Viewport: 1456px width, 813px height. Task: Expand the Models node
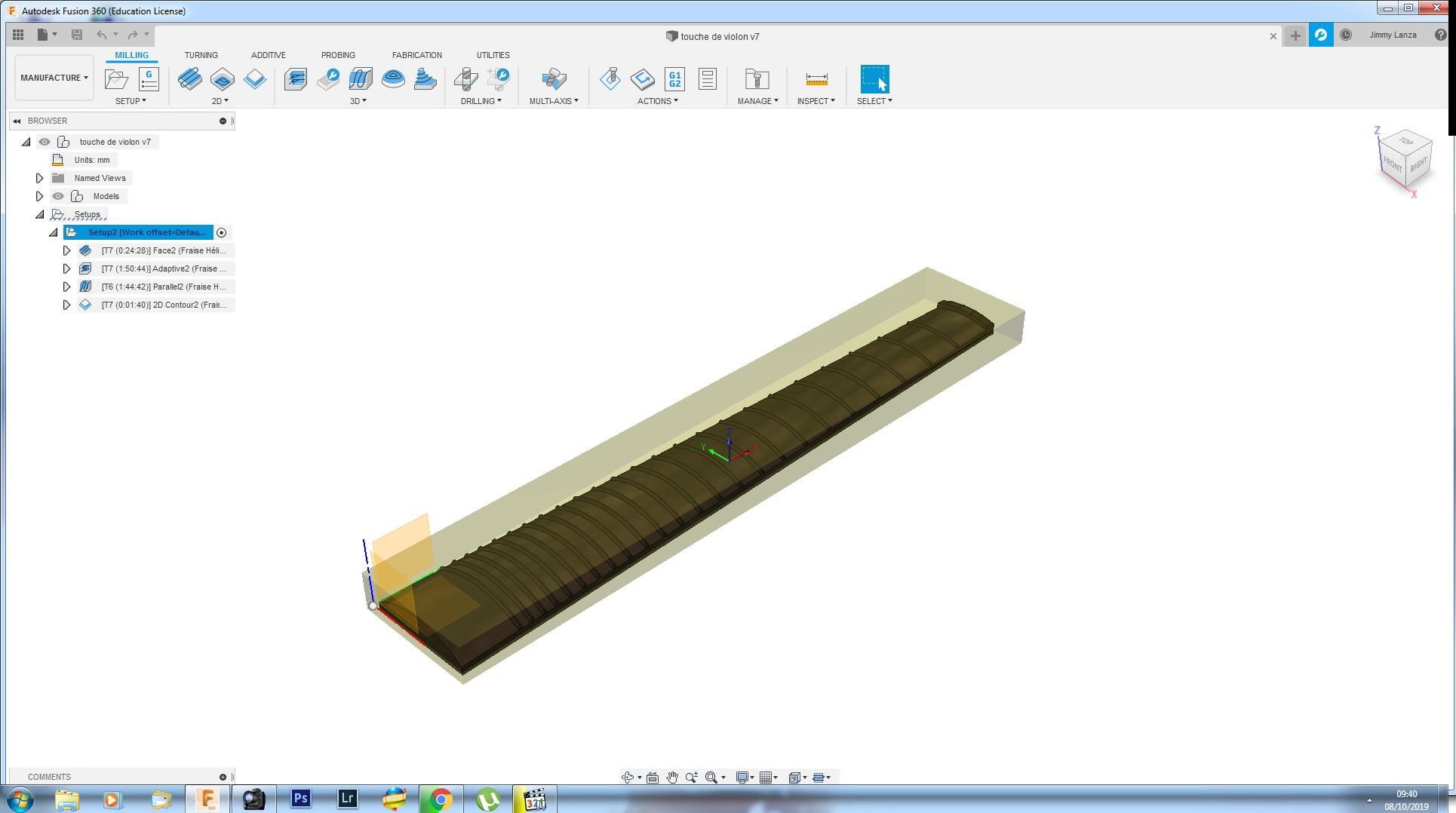click(40, 196)
